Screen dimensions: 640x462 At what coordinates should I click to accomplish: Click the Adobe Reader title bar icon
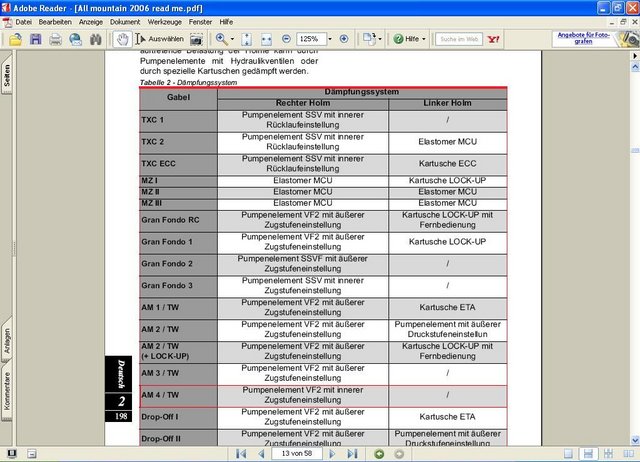click(6, 7)
